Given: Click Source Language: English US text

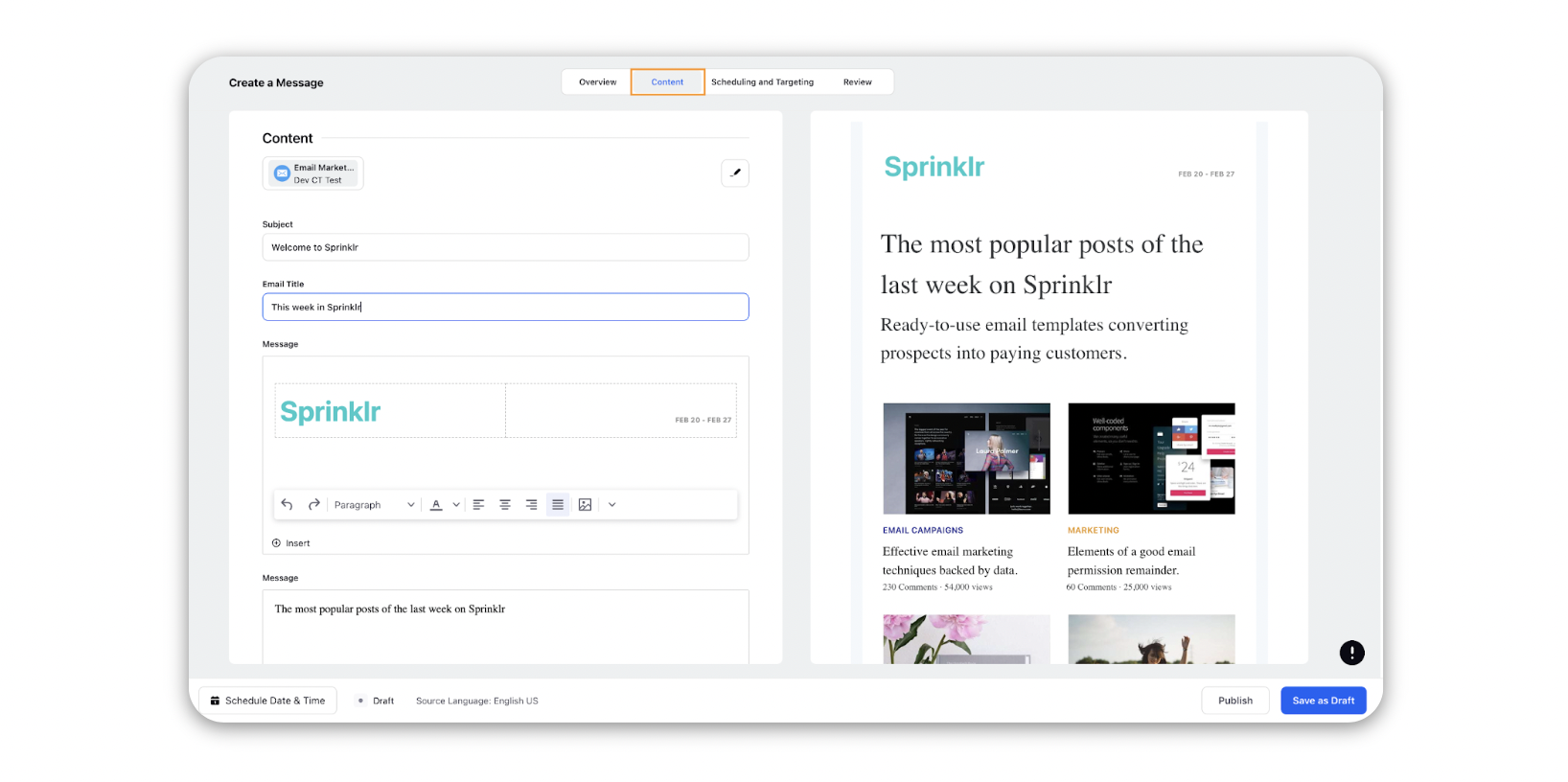Looking at the screenshot, I should tap(477, 701).
